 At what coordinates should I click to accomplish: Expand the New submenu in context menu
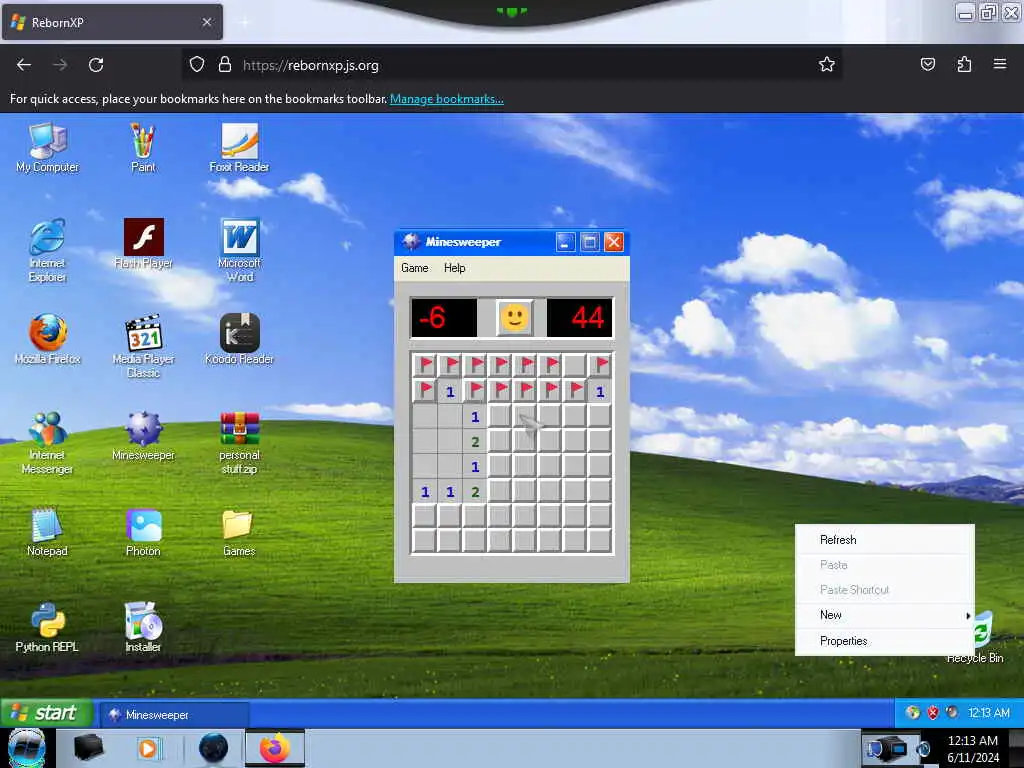pyautogui.click(x=884, y=615)
